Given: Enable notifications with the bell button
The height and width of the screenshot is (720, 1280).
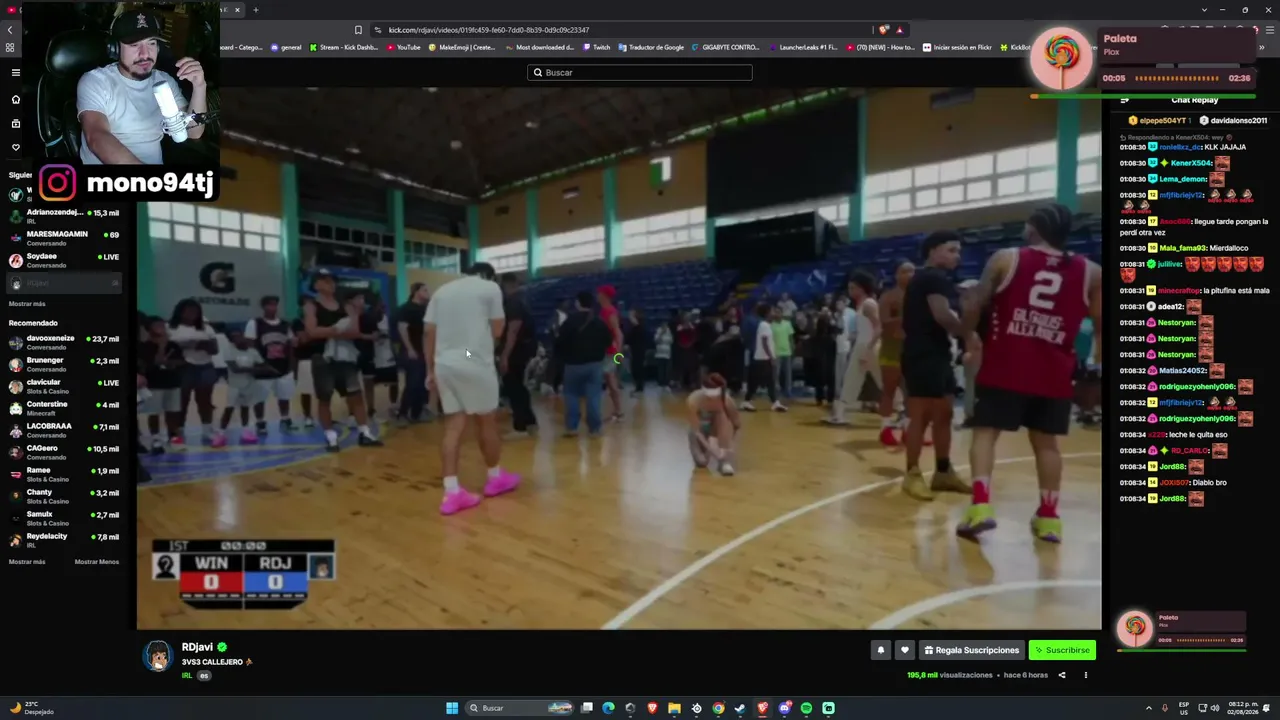Looking at the screenshot, I should [x=880, y=650].
